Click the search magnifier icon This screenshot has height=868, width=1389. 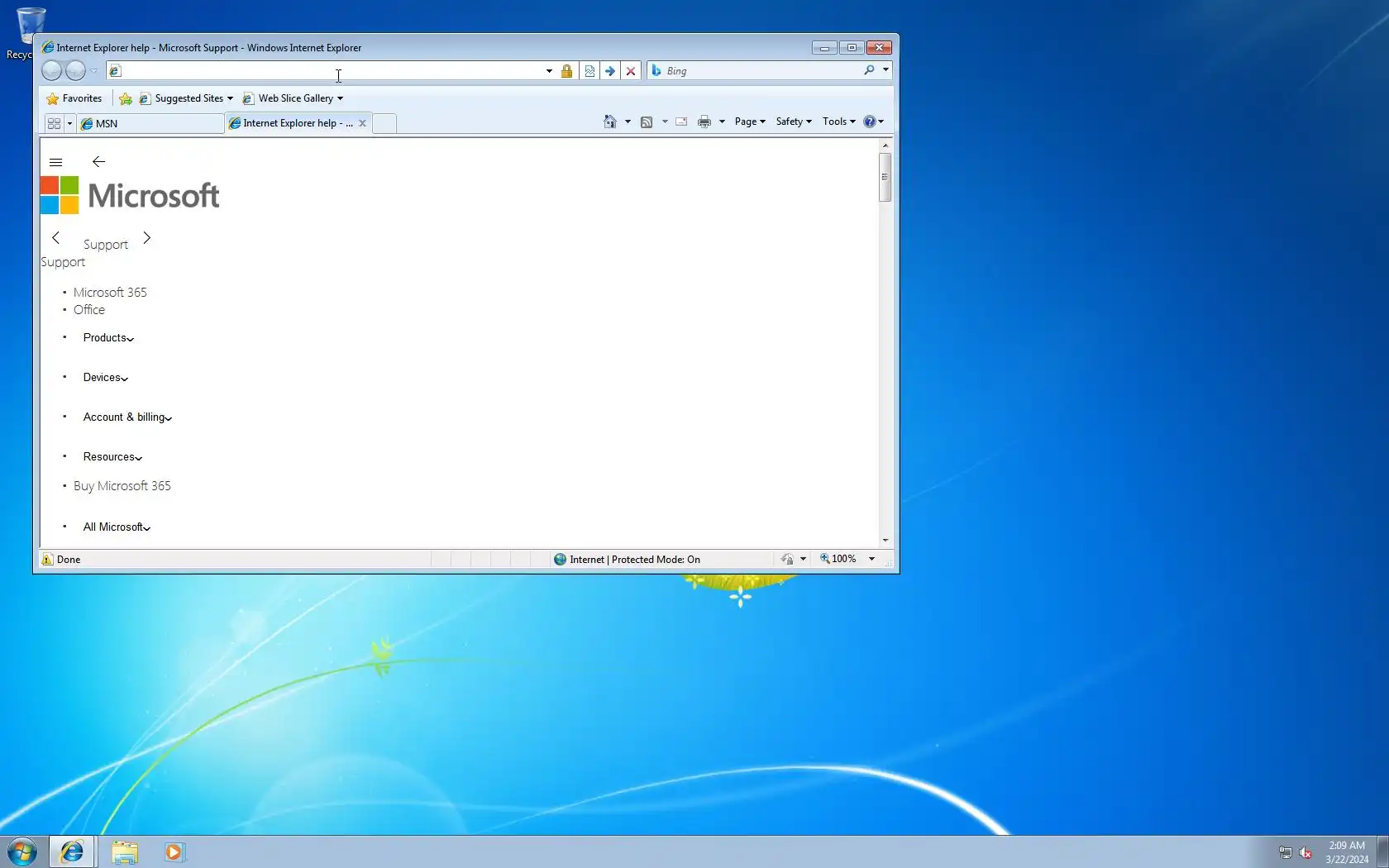869,70
